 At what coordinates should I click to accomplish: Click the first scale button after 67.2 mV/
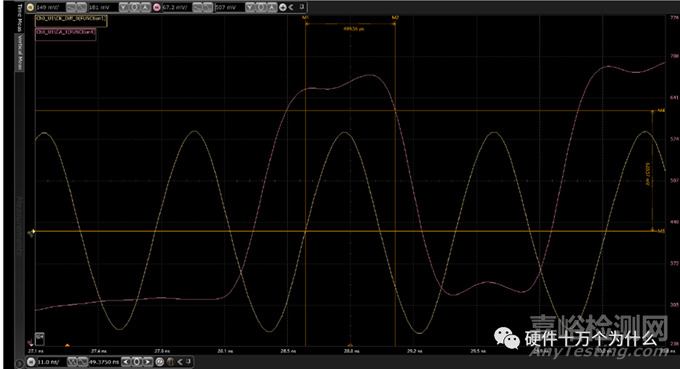197,7
